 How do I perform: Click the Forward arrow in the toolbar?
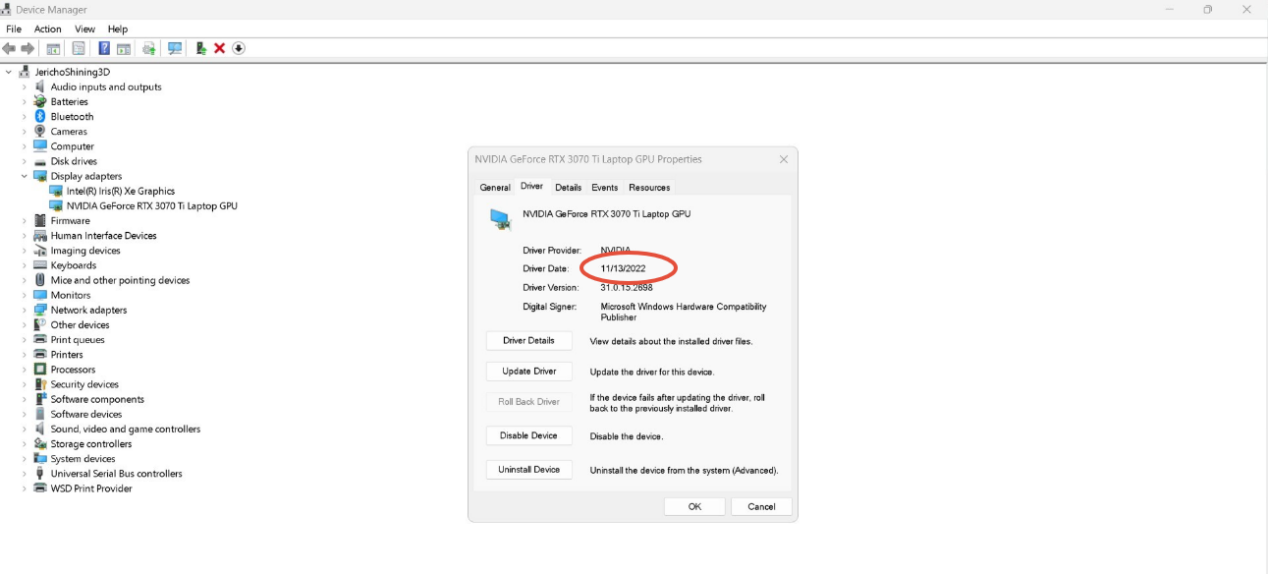pos(27,48)
